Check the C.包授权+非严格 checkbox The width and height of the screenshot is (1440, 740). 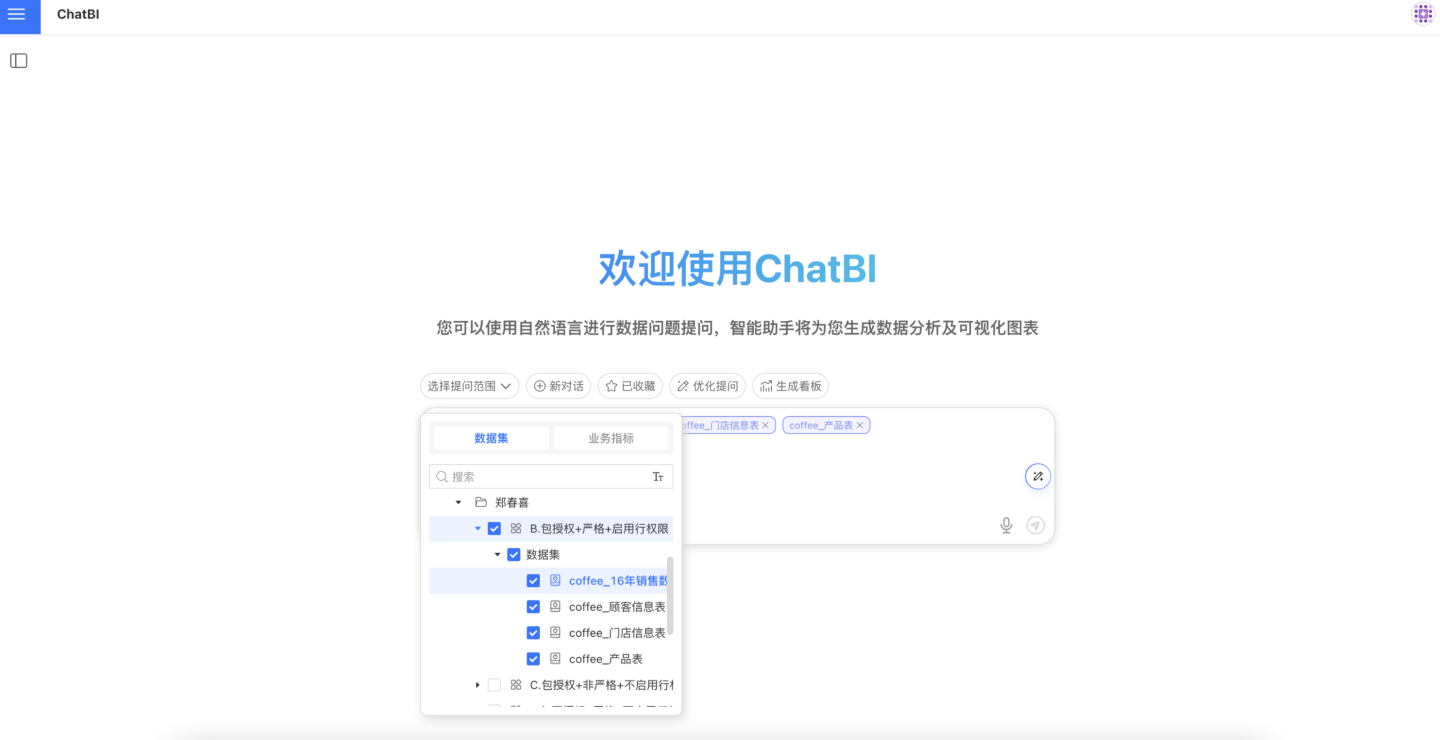pos(494,685)
